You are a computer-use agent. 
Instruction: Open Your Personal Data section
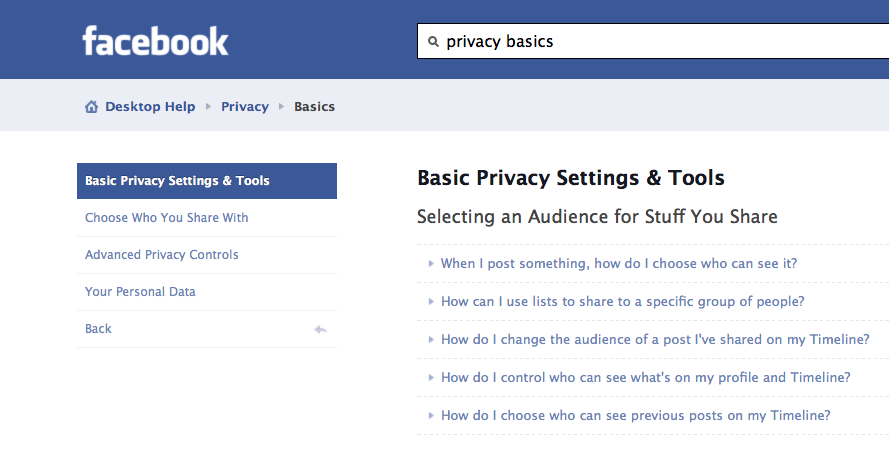click(207, 292)
